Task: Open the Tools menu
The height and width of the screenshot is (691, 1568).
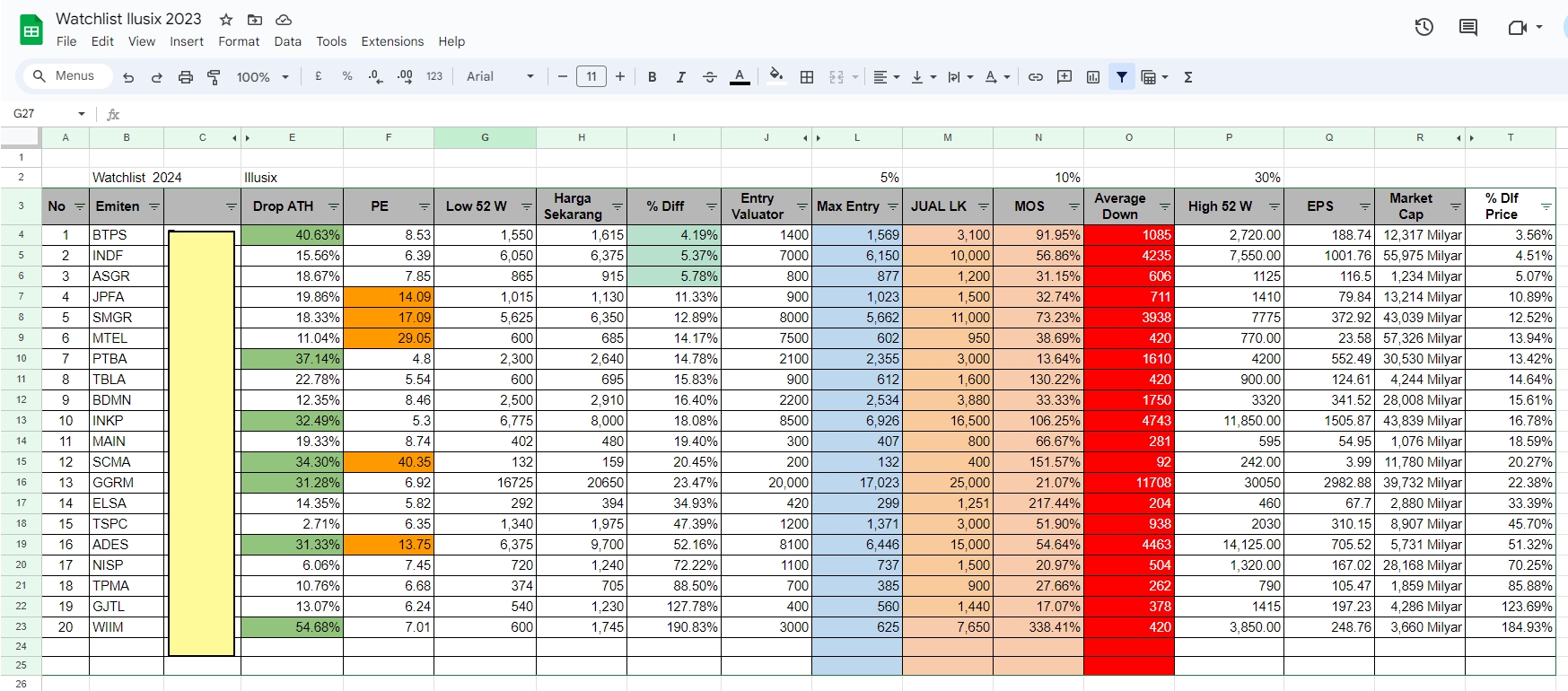Action: (331, 41)
